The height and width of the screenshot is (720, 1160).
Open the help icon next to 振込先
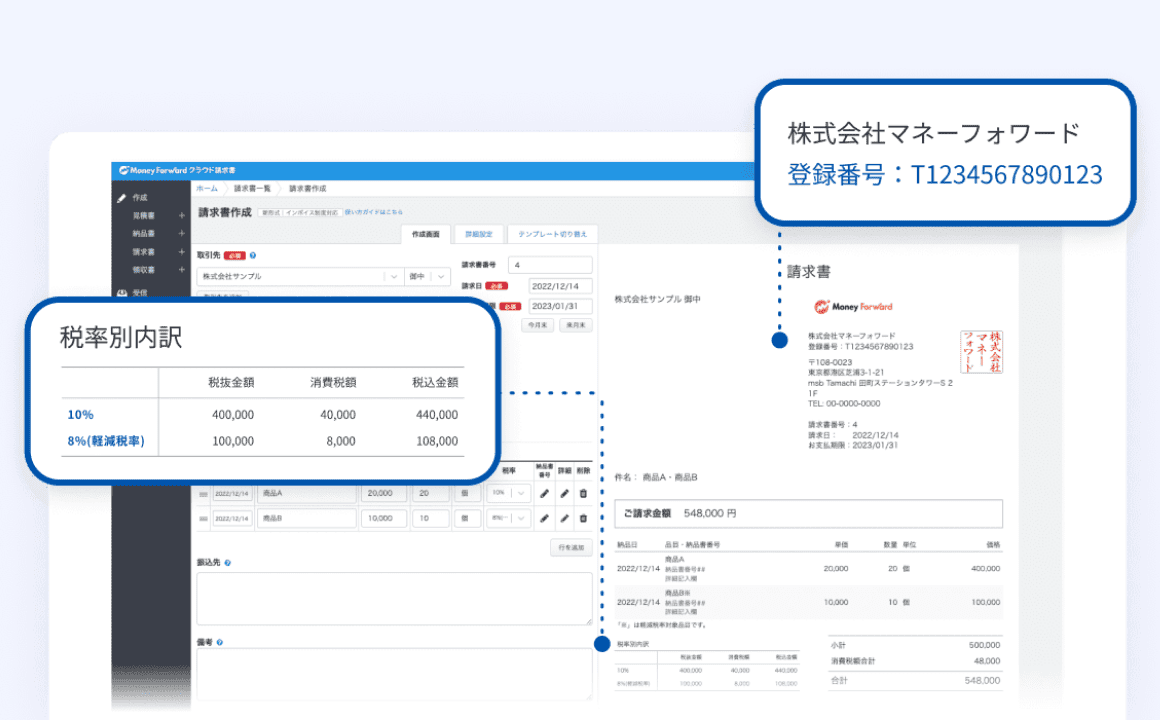click(x=228, y=563)
